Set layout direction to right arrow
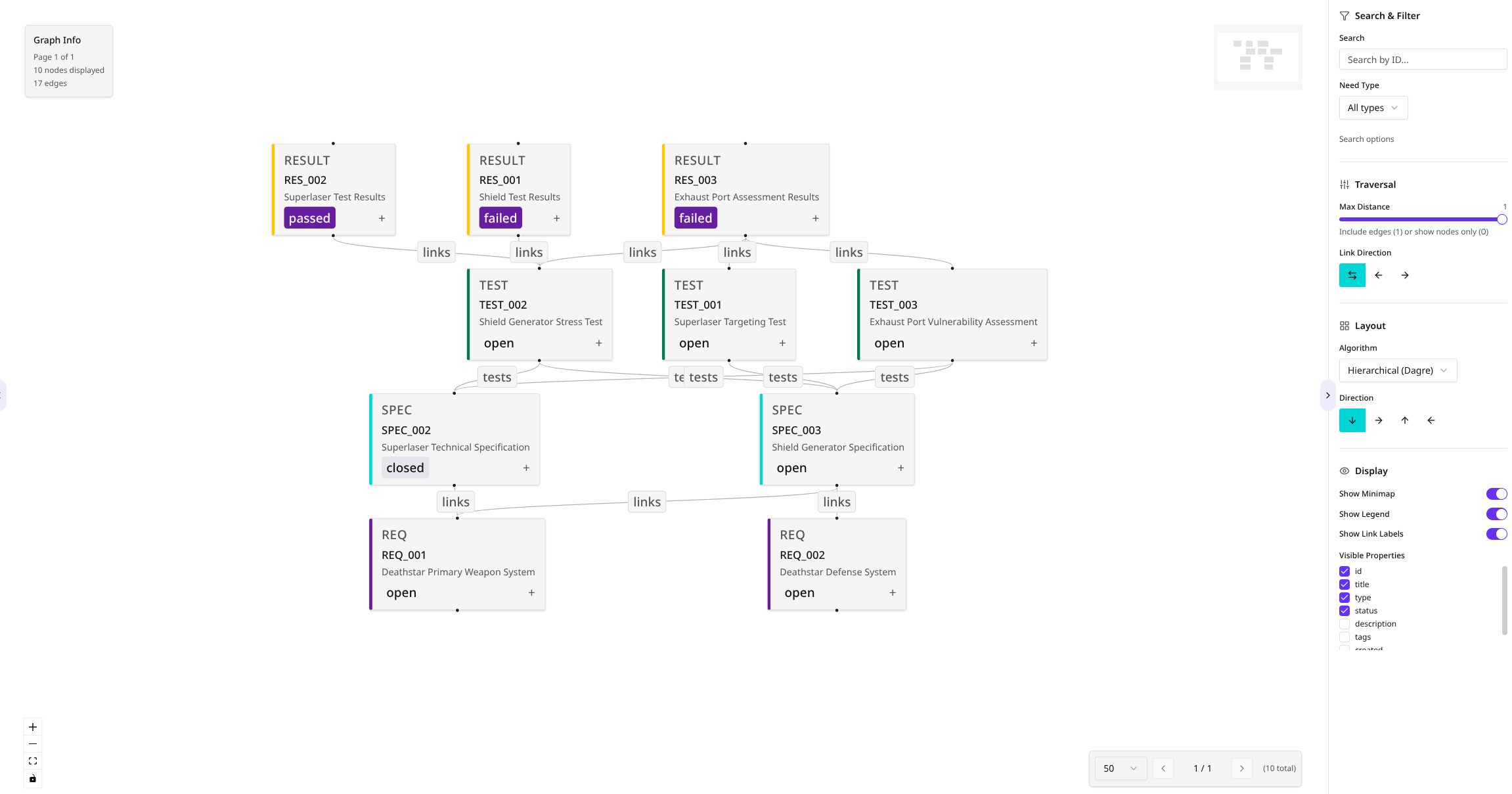The image size is (1512, 794). click(x=1378, y=420)
